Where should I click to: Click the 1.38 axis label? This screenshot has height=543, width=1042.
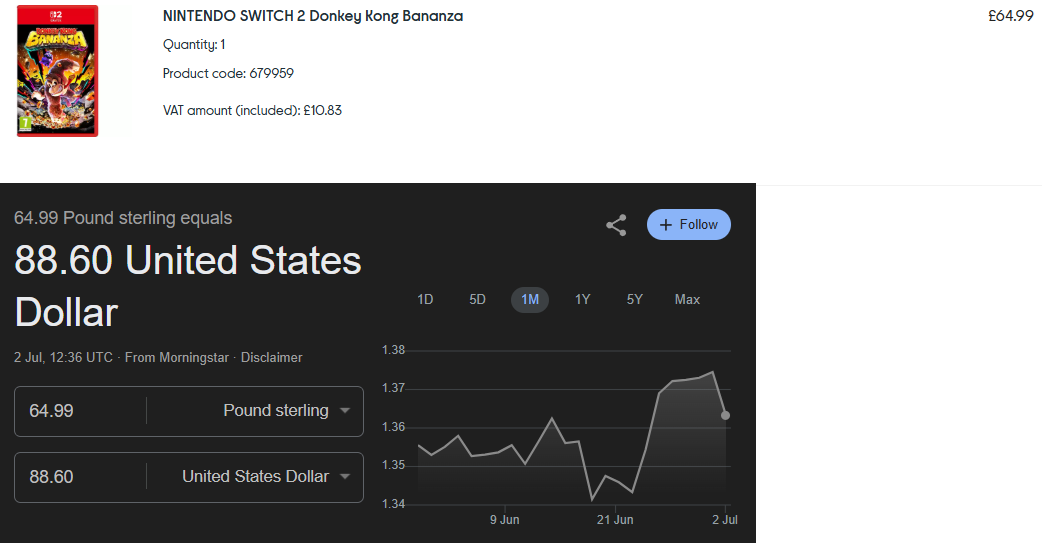393,350
